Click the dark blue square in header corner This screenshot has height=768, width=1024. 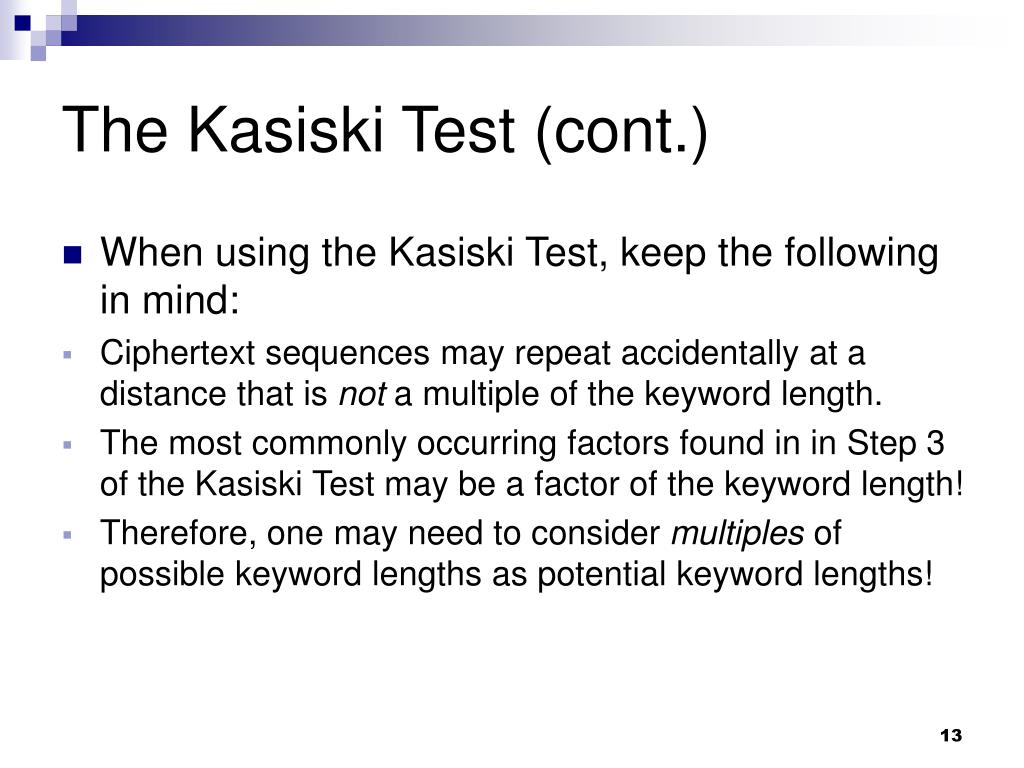pos(22,23)
